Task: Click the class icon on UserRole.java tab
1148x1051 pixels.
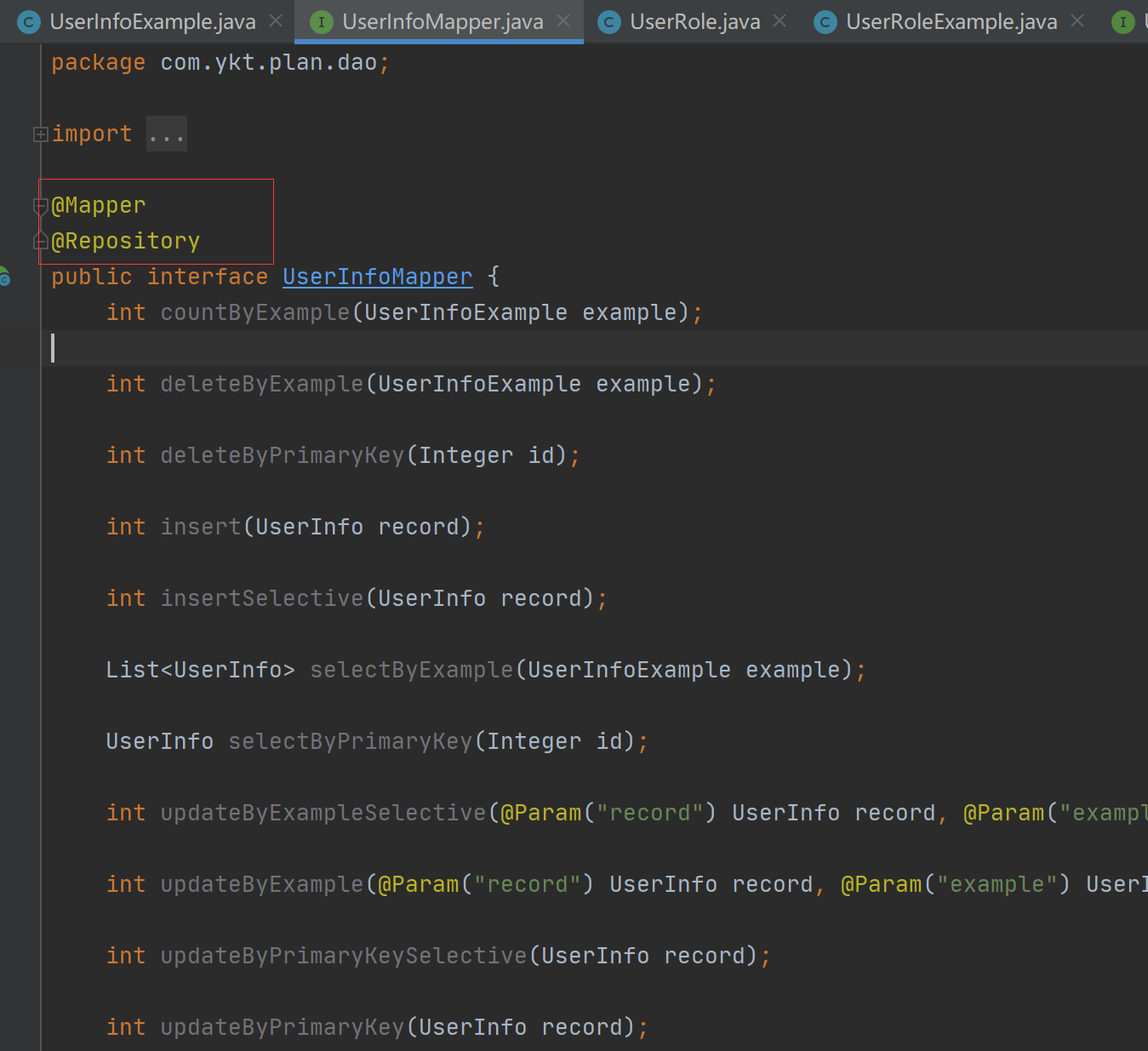Action: [609, 22]
